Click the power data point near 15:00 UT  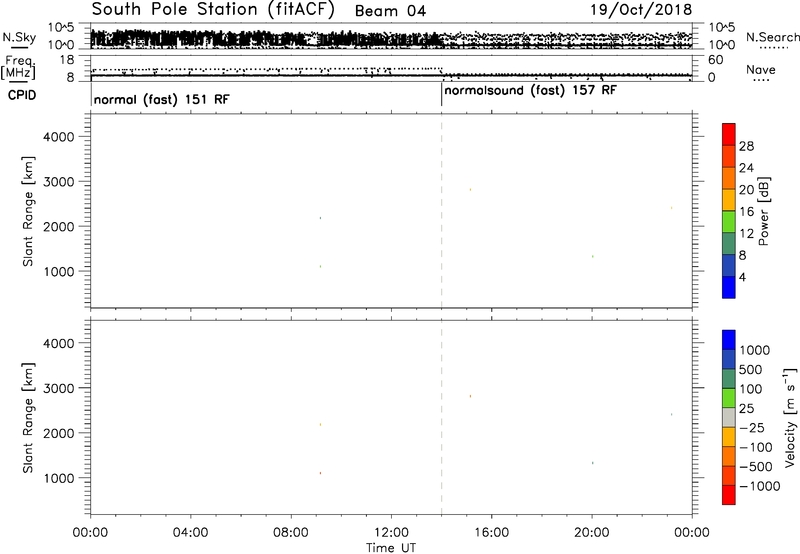[x=470, y=190]
